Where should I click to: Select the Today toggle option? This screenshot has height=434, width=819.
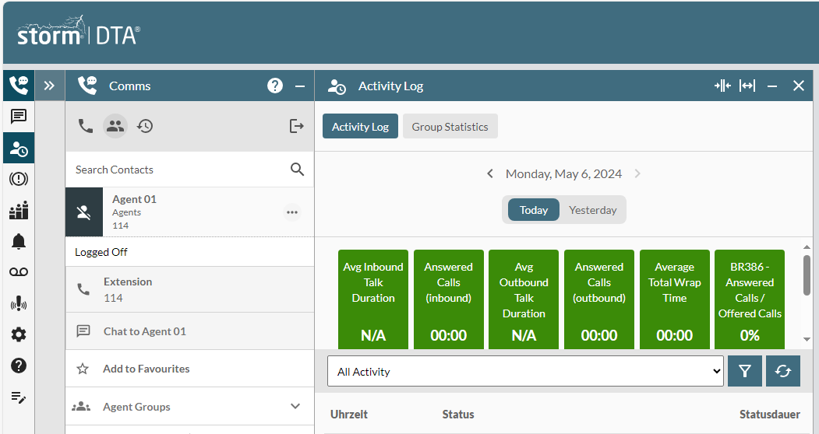533,210
